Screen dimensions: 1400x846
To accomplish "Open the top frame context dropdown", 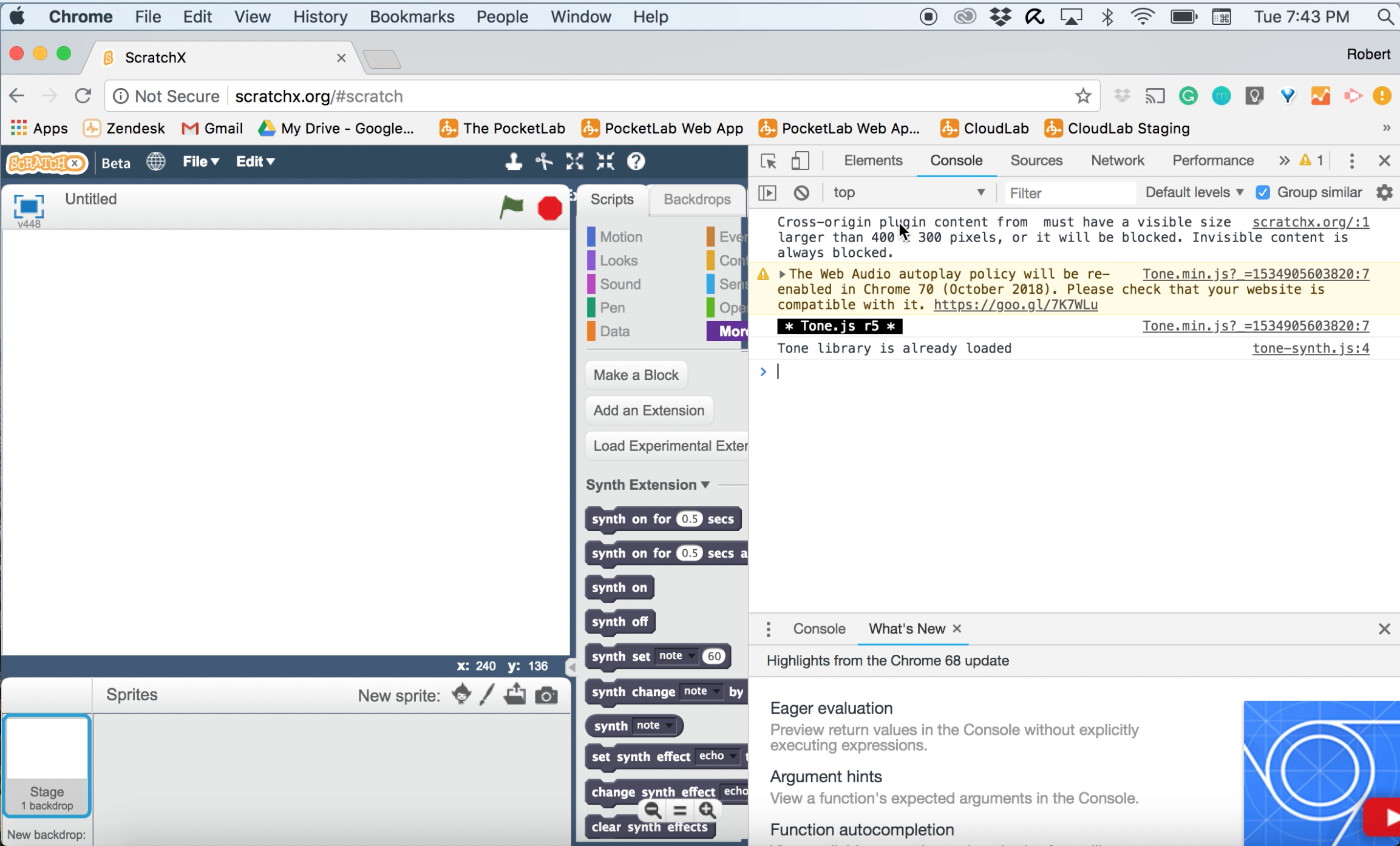I will pos(909,192).
